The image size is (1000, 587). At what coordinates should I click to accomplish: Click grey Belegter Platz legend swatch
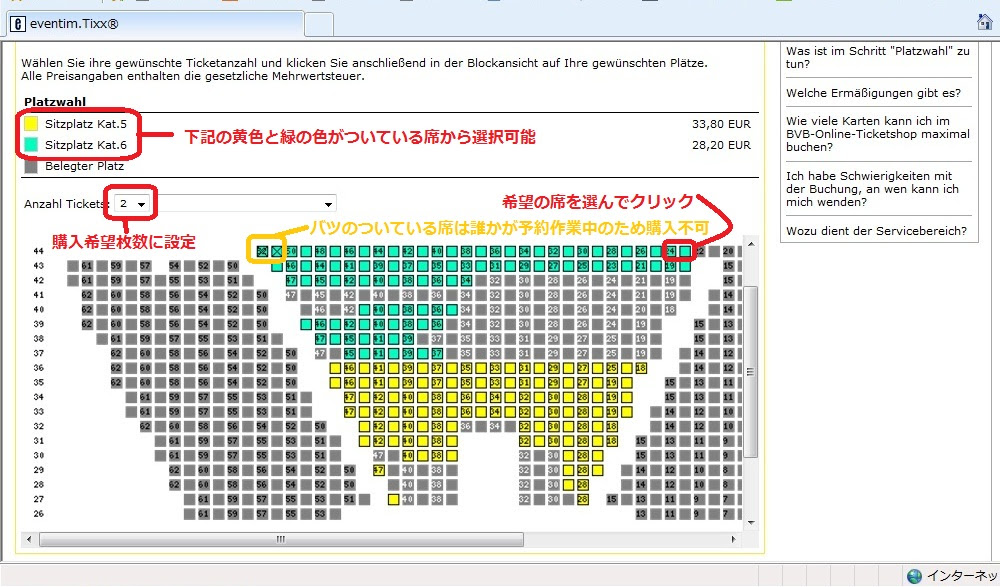click(x=31, y=166)
